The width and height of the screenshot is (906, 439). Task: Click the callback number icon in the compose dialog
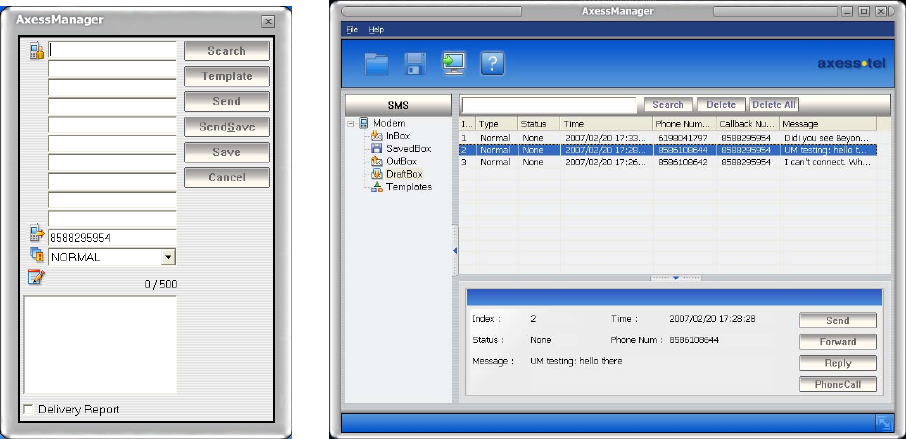point(36,235)
